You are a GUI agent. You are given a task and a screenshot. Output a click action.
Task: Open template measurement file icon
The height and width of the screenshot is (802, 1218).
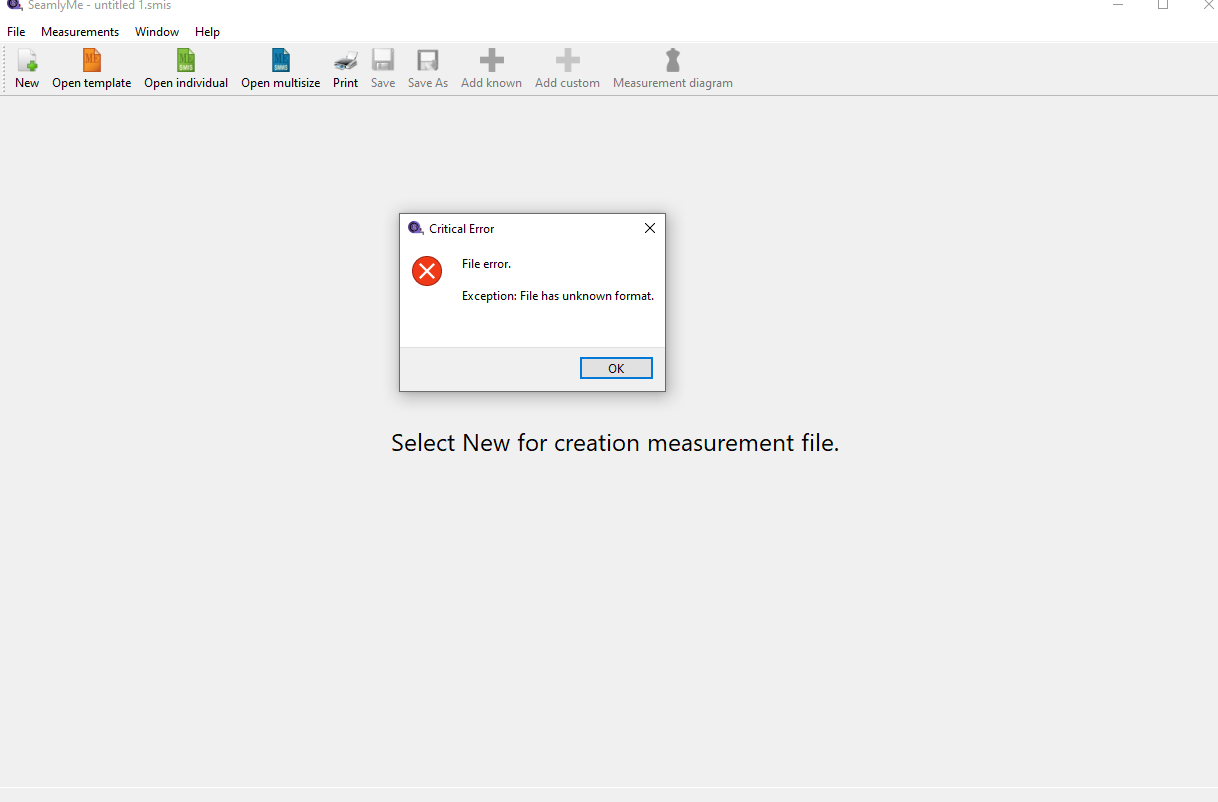92,61
